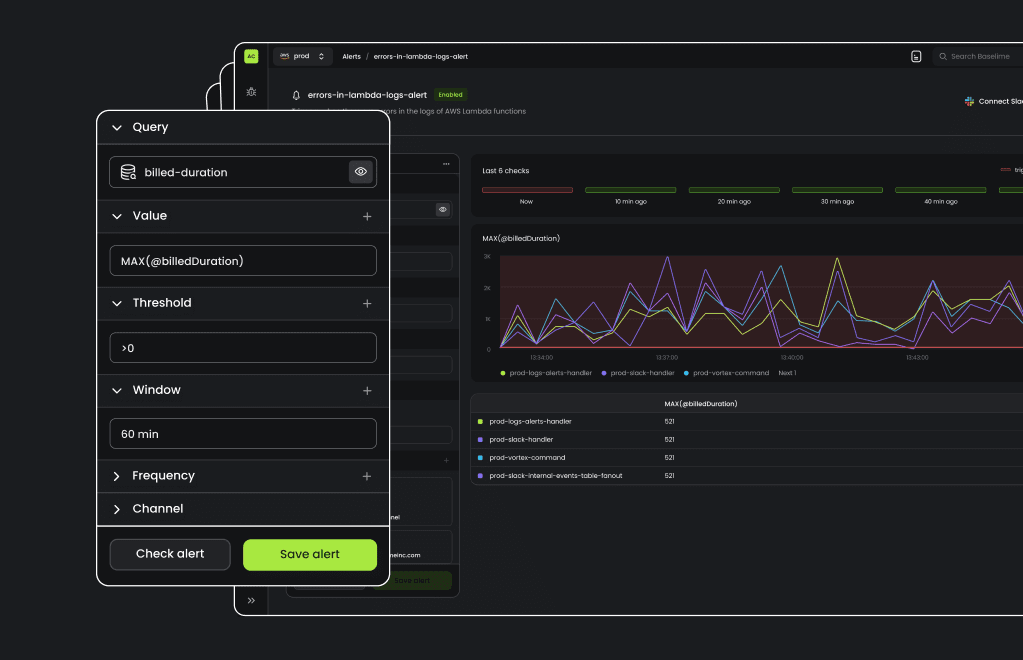This screenshot has width=1023, height=660.
Task: Click the database query icon
Action: coord(129,172)
